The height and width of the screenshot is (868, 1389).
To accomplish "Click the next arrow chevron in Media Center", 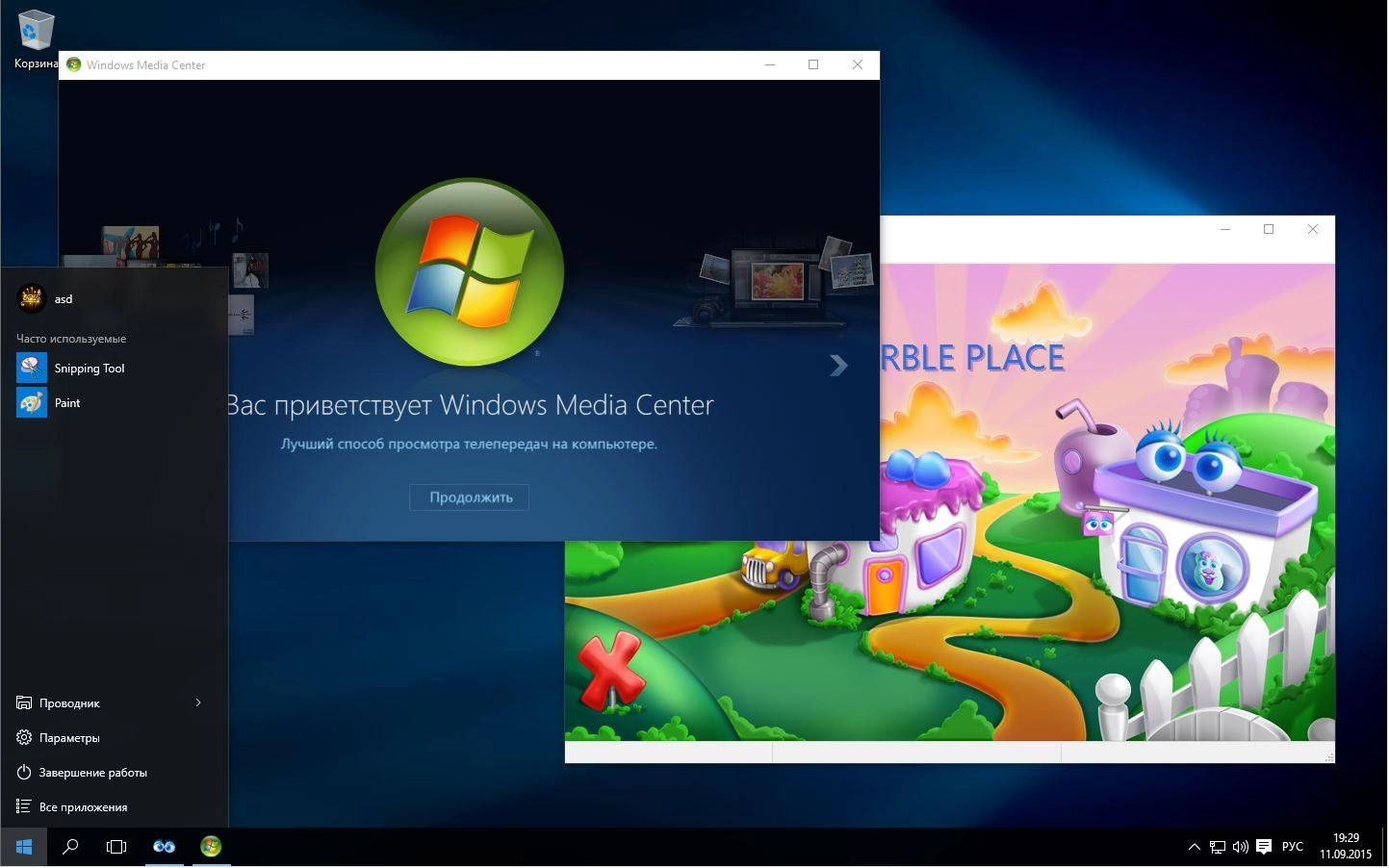I will pos(838,365).
